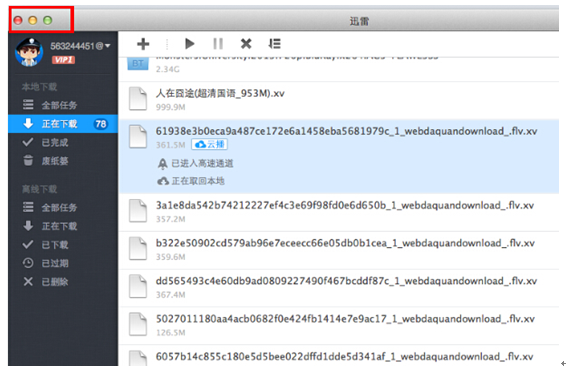Click clock icon beside 已过期
Image resolution: width=566 pixels, height=373 pixels.
coord(28,263)
